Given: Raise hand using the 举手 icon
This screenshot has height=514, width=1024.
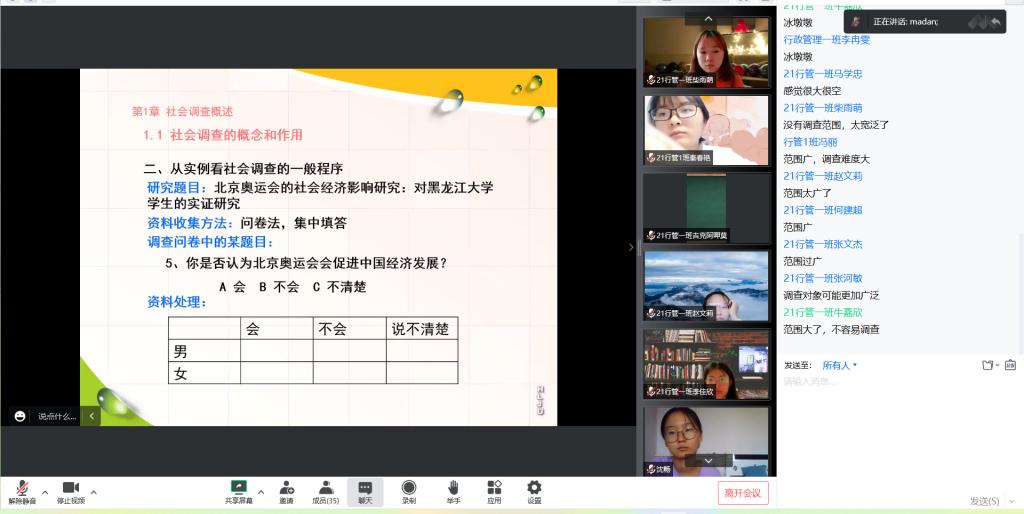Looking at the screenshot, I should (453, 489).
